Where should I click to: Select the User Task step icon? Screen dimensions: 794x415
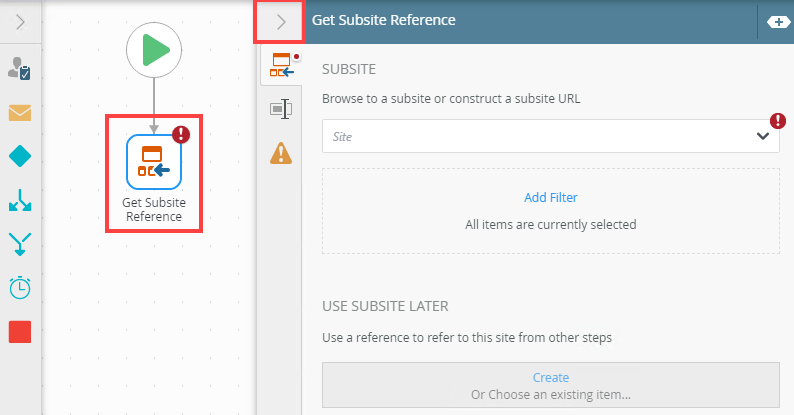click(x=20, y=69)
